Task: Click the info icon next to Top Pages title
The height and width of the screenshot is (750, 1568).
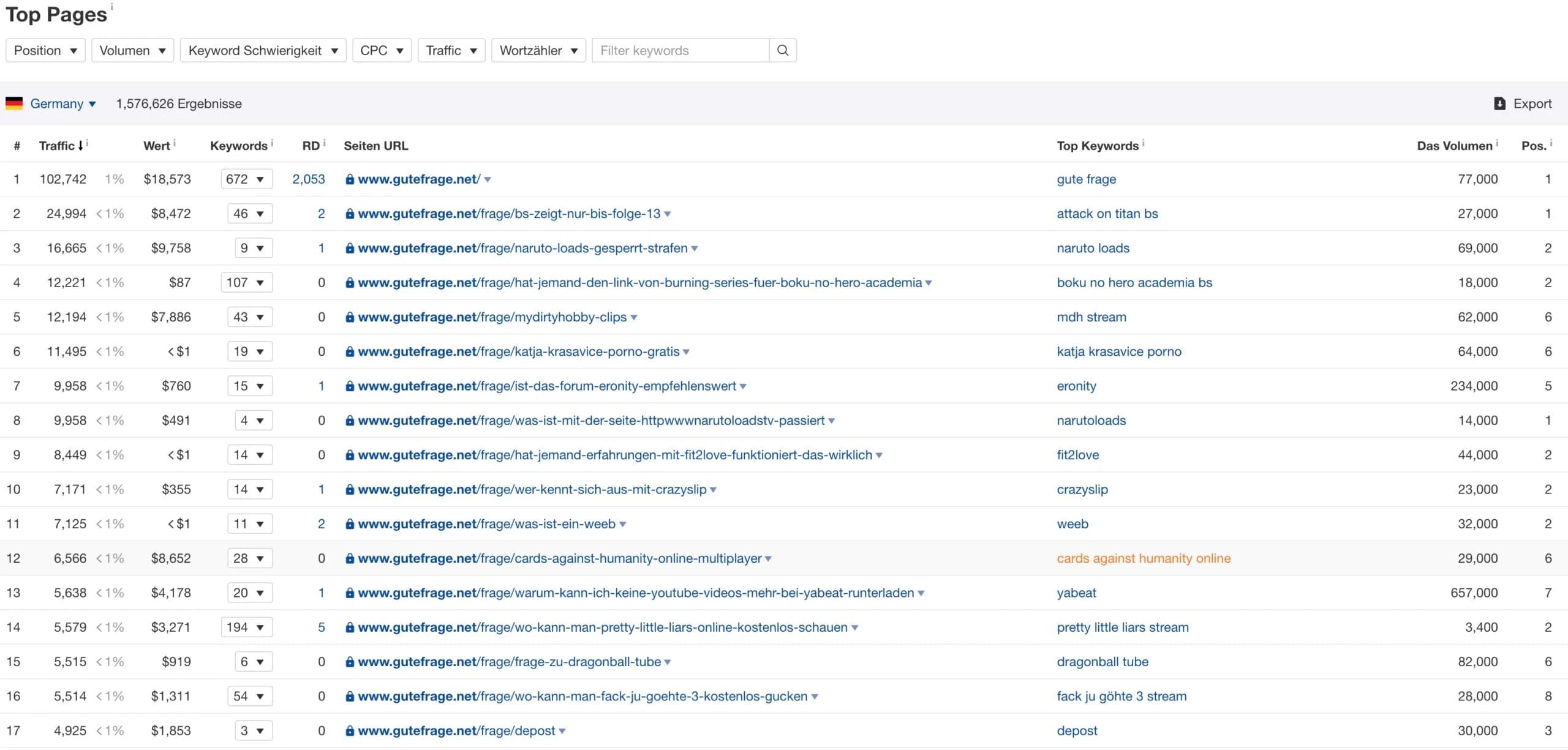Action: (111, 6)
